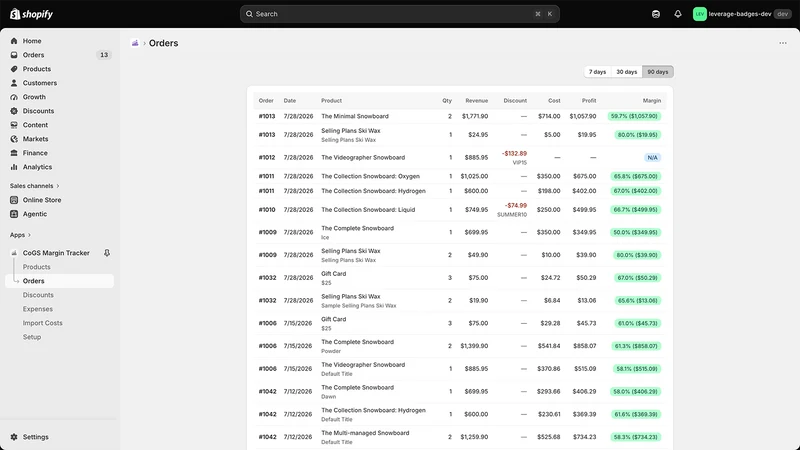The image size is (800, 450).
Task: Click the Revenue column header
Action: [x=477, y=101]
